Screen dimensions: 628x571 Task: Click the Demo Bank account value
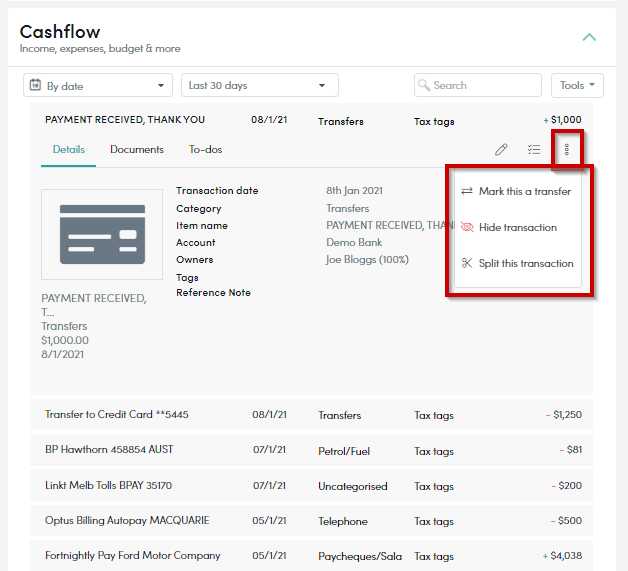coord(354,243)
